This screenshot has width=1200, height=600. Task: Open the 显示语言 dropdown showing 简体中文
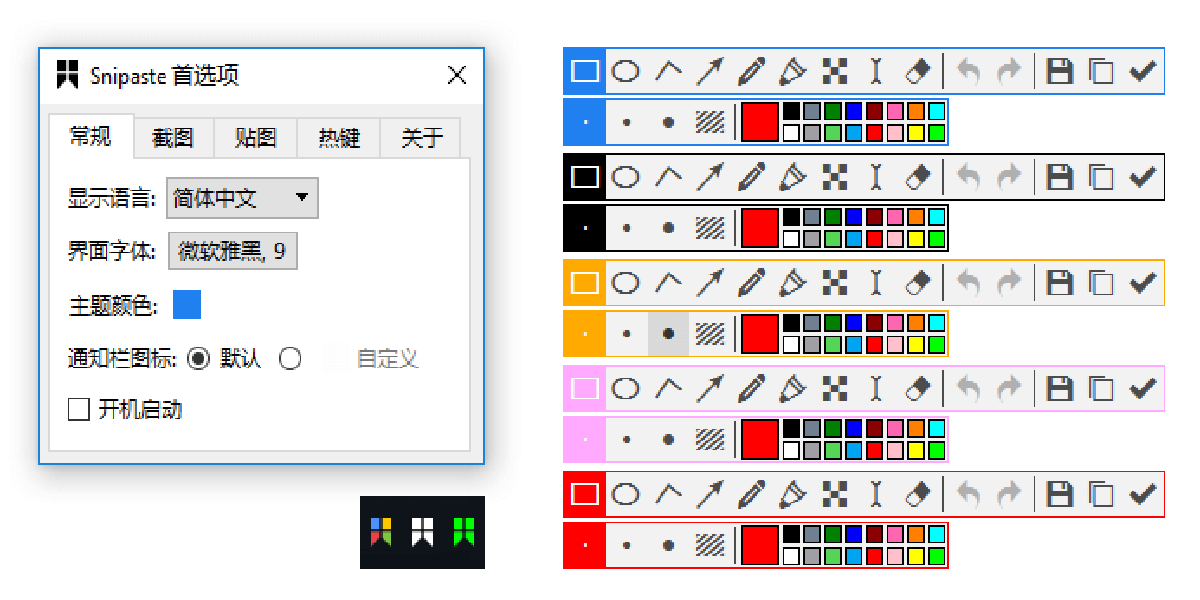(242, 198)
